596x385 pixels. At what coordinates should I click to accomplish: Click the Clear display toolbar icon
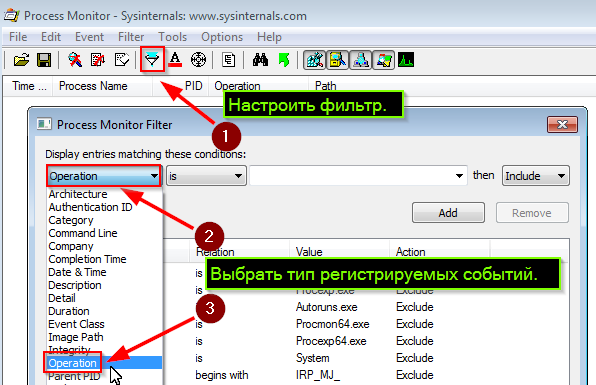pos(122,60)
